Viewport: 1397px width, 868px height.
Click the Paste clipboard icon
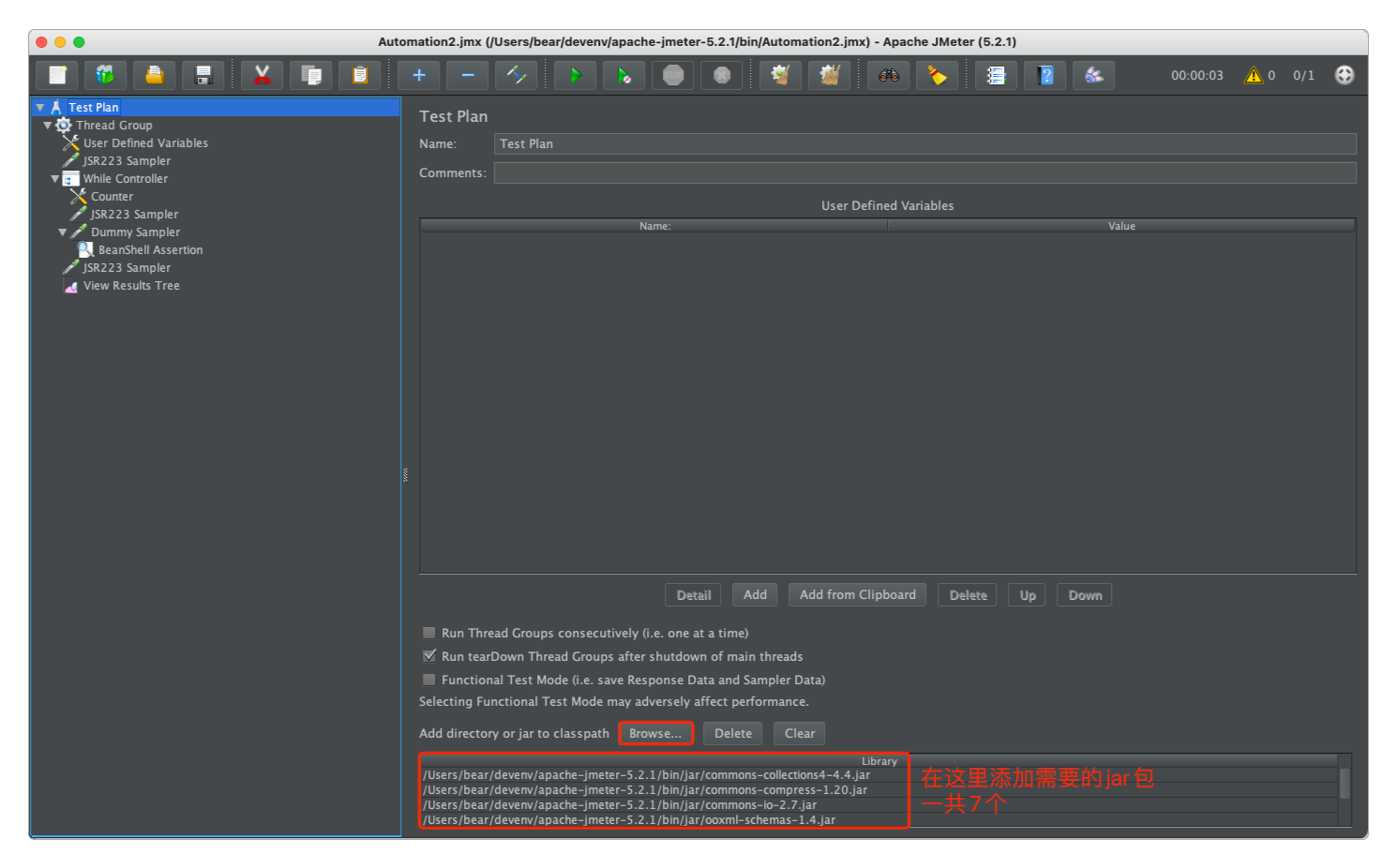360,75
